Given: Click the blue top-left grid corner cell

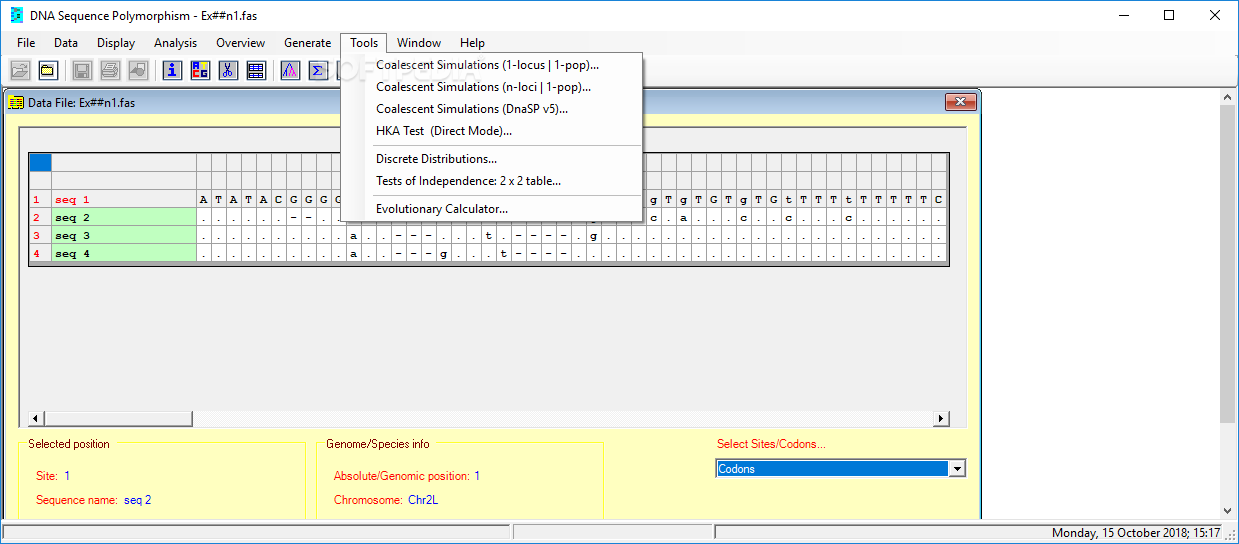Looking at the screenshot, I should [x=40, y=162].
